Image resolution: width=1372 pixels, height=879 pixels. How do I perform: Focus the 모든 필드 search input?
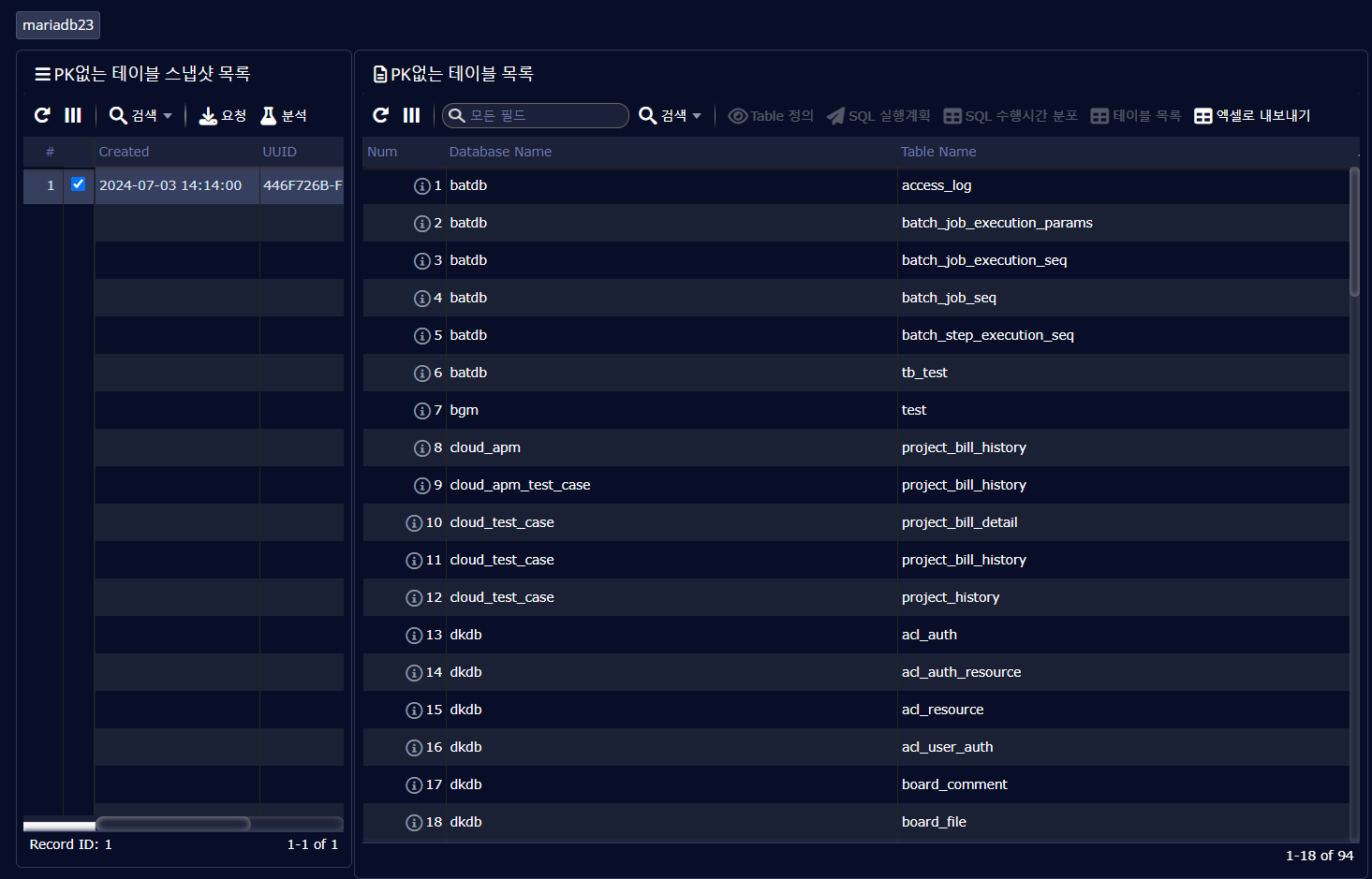pos(543,115)
